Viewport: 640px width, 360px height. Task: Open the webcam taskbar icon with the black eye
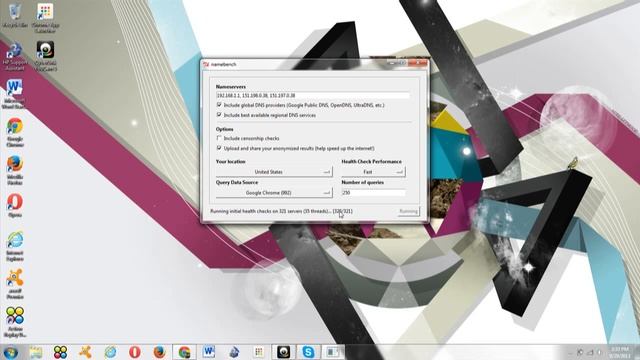point(283,352)
